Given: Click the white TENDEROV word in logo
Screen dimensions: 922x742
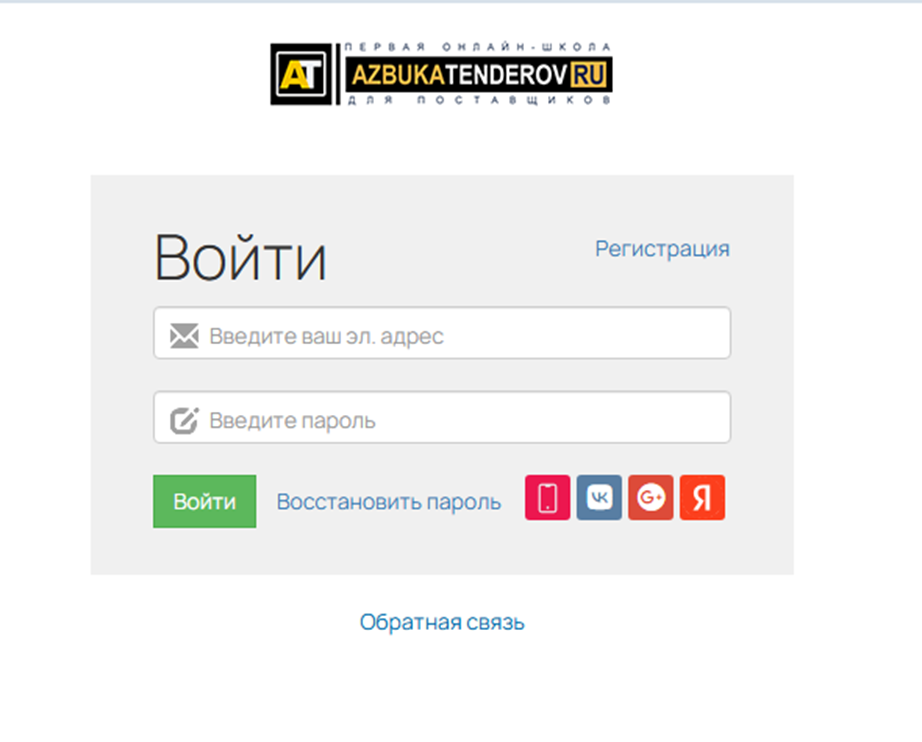Looking at the screenshot, I should coord(506,75).
